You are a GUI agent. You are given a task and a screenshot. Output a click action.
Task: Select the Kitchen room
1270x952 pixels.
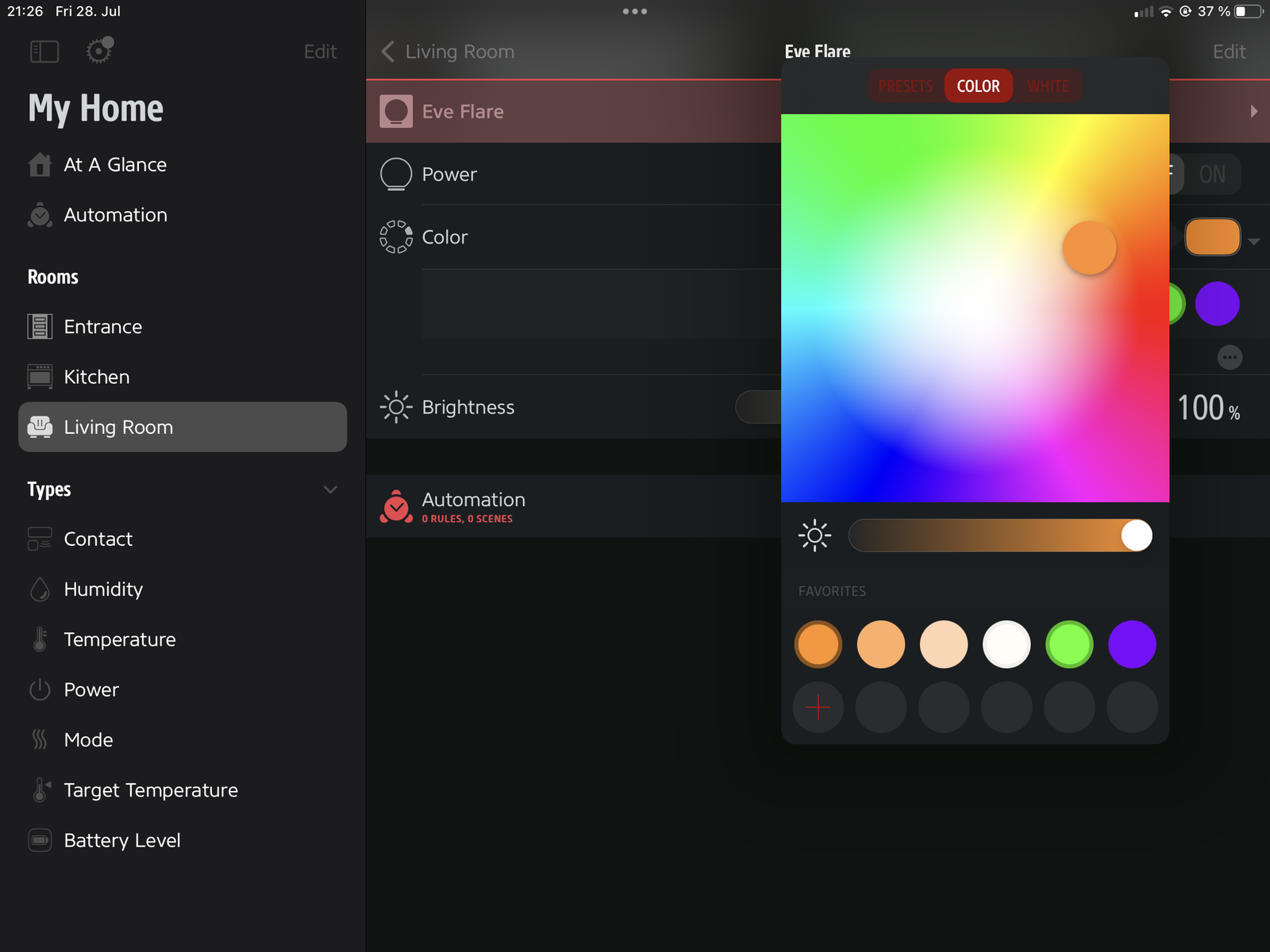(x=96, y=377)
